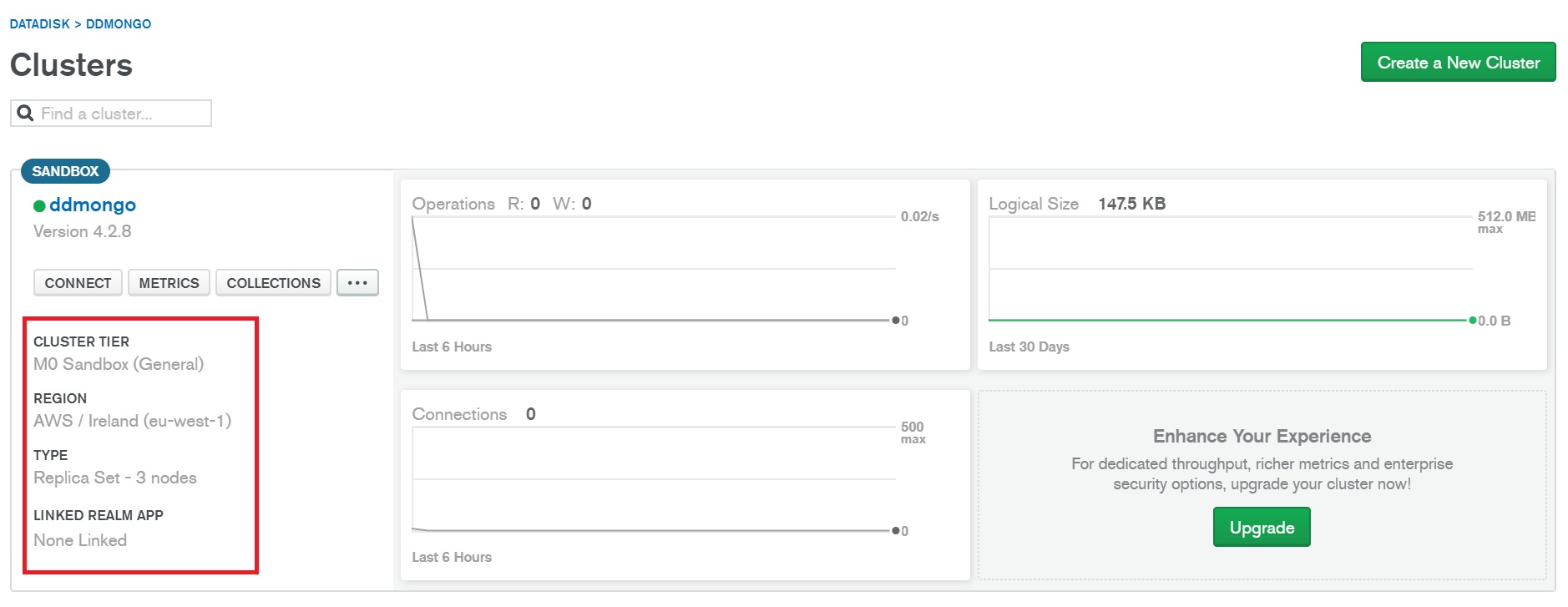Open the Connections graph panel
The height and width of the screenshot is (607, 1568).
[x=685, y=485]
